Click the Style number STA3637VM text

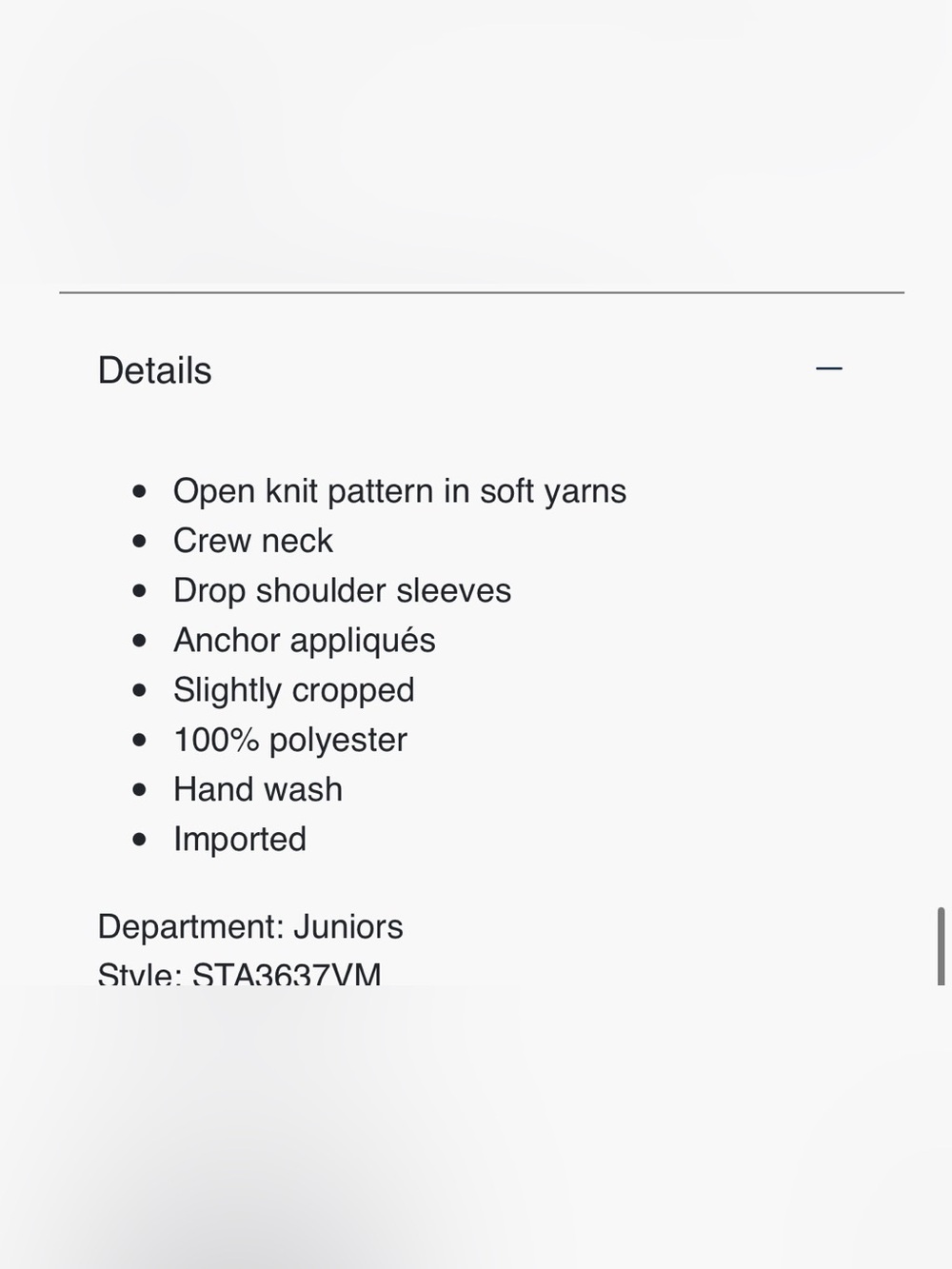(240, 973)
